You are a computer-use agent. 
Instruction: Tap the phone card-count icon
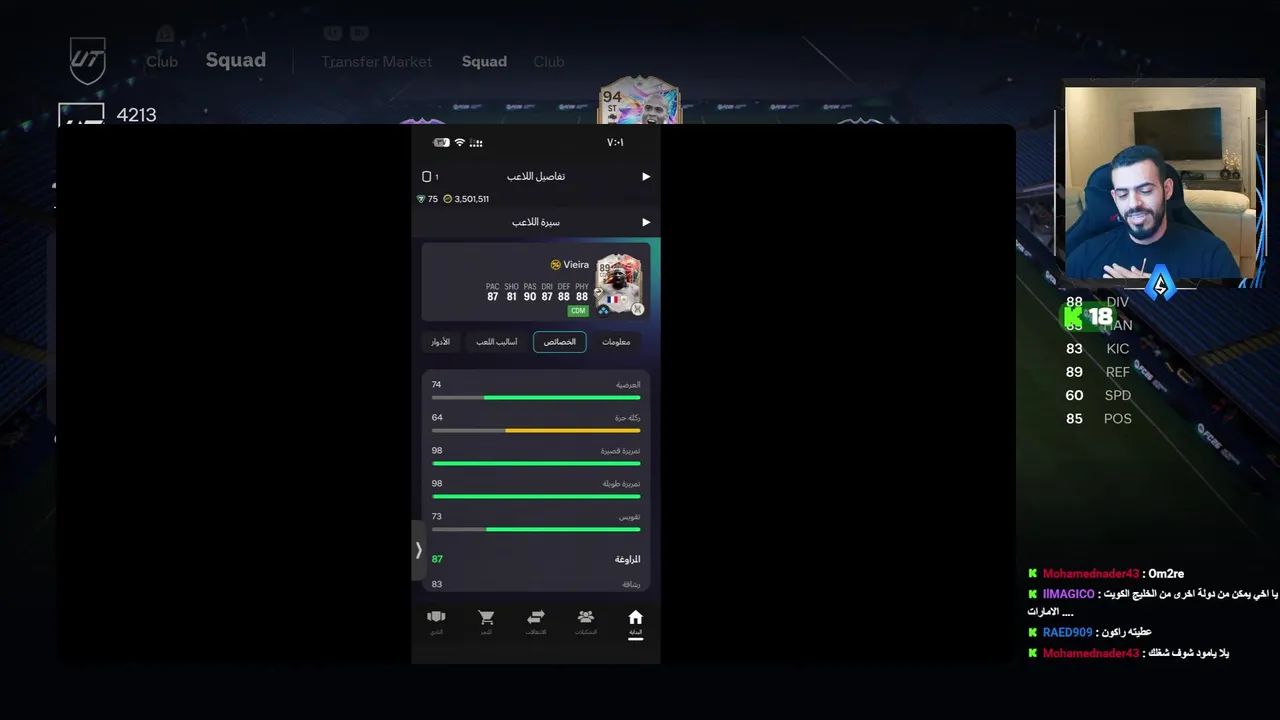point(427,176)
